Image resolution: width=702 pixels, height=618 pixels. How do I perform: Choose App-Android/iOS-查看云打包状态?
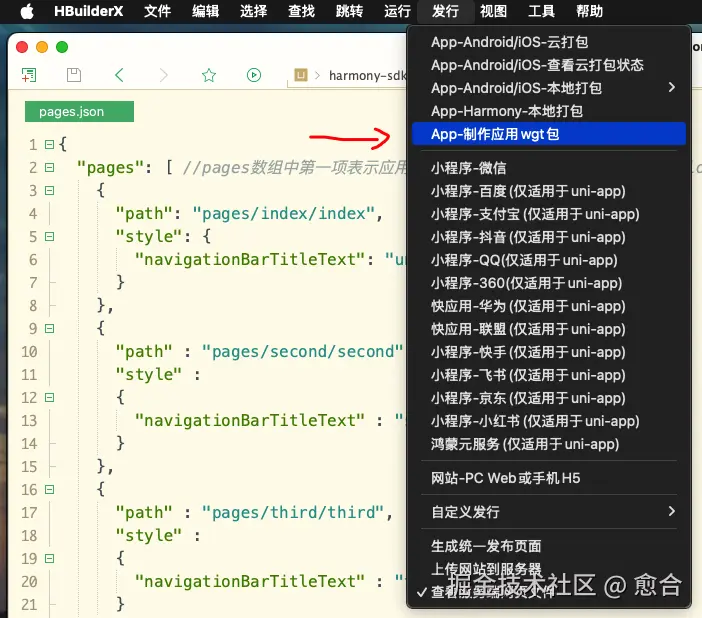coord(549,65)
